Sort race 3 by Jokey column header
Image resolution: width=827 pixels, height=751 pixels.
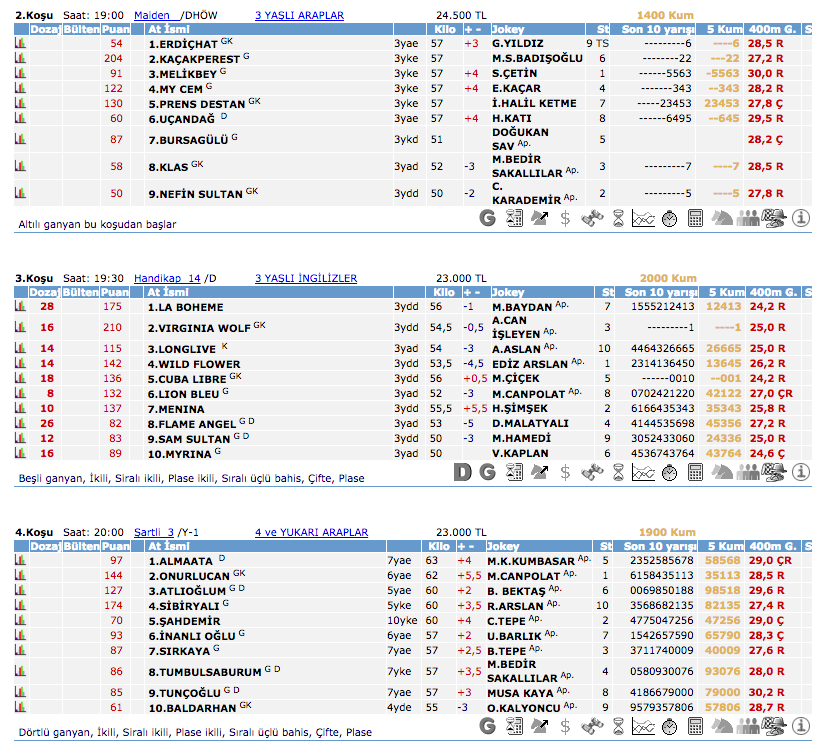pyautogui.click(x=509, y=292)
